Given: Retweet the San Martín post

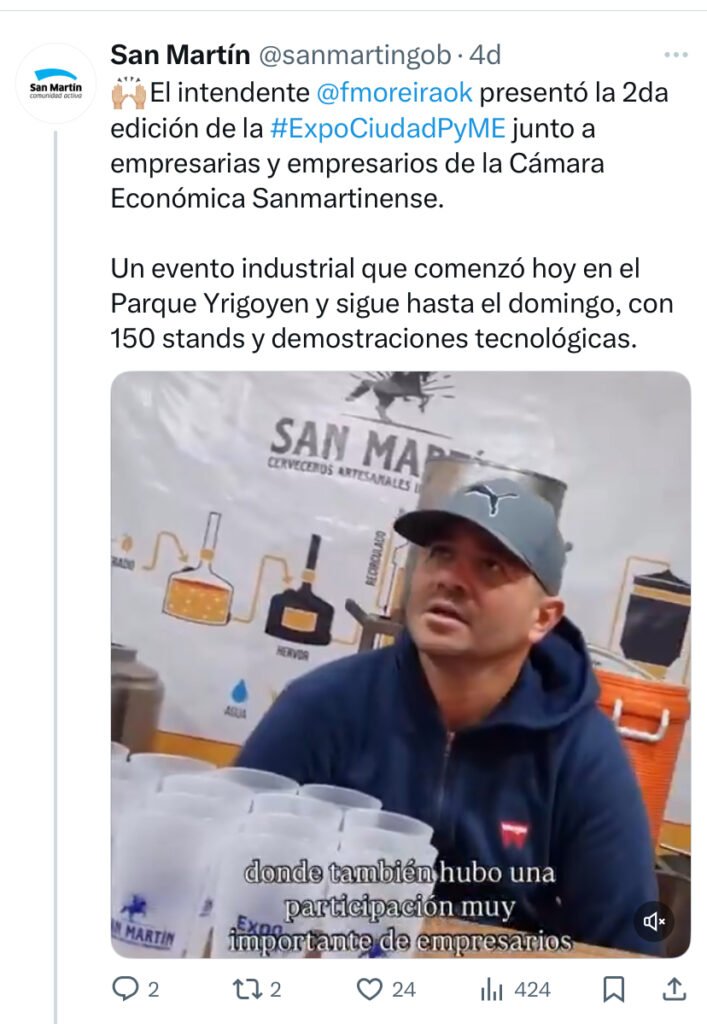Looking at the screenshot, I should pyautogui.click(x=248, y=989).
